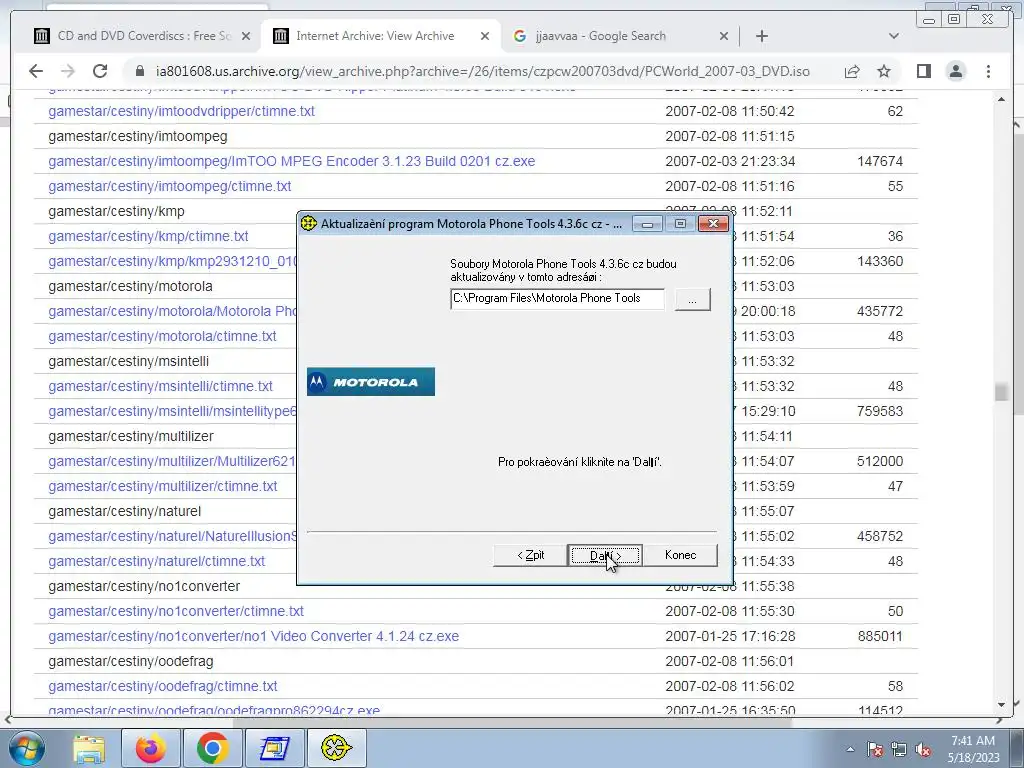The image size is (1024, 768).
Task: Open the folder browse button with three dots
Action: coord(692,300)
